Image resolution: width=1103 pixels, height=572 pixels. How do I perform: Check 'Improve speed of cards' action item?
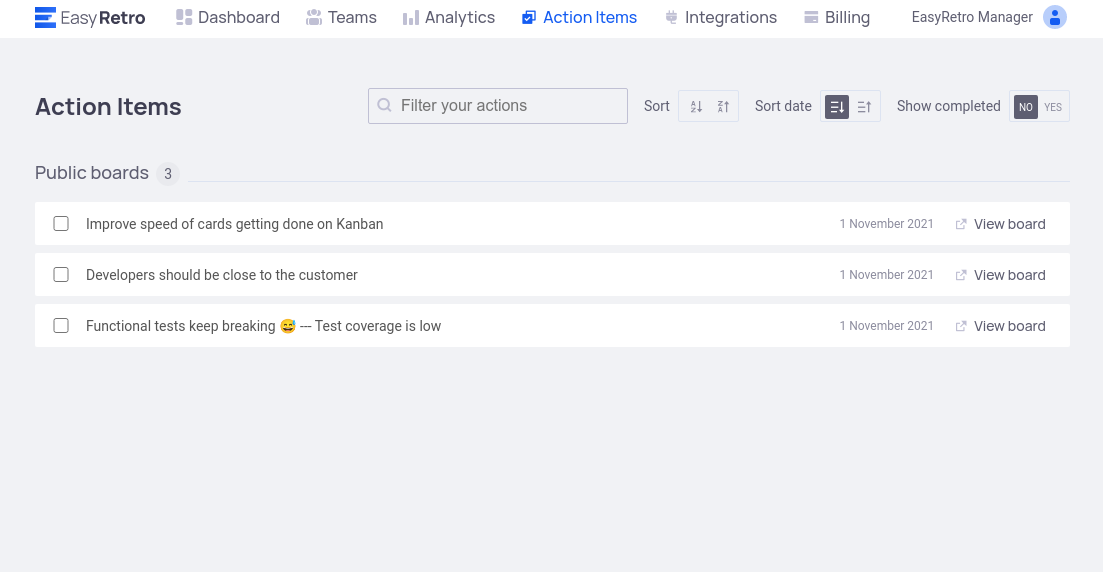pyautogui.click(x=61, y=224)
